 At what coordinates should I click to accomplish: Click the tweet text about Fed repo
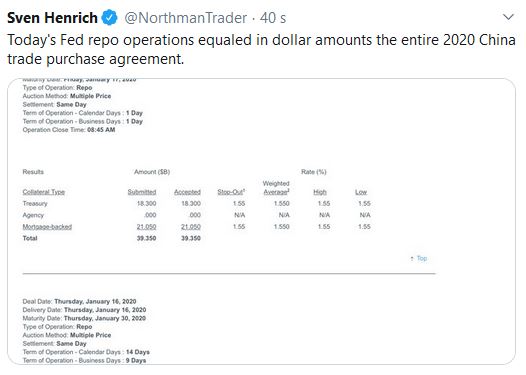coord(261,49)
